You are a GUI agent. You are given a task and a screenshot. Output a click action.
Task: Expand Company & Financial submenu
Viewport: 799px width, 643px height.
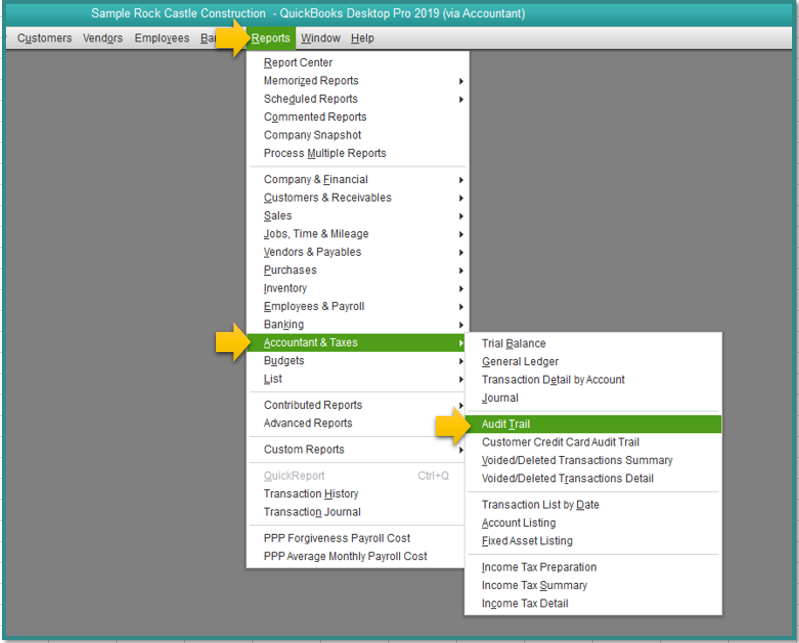tap(357, 180)
